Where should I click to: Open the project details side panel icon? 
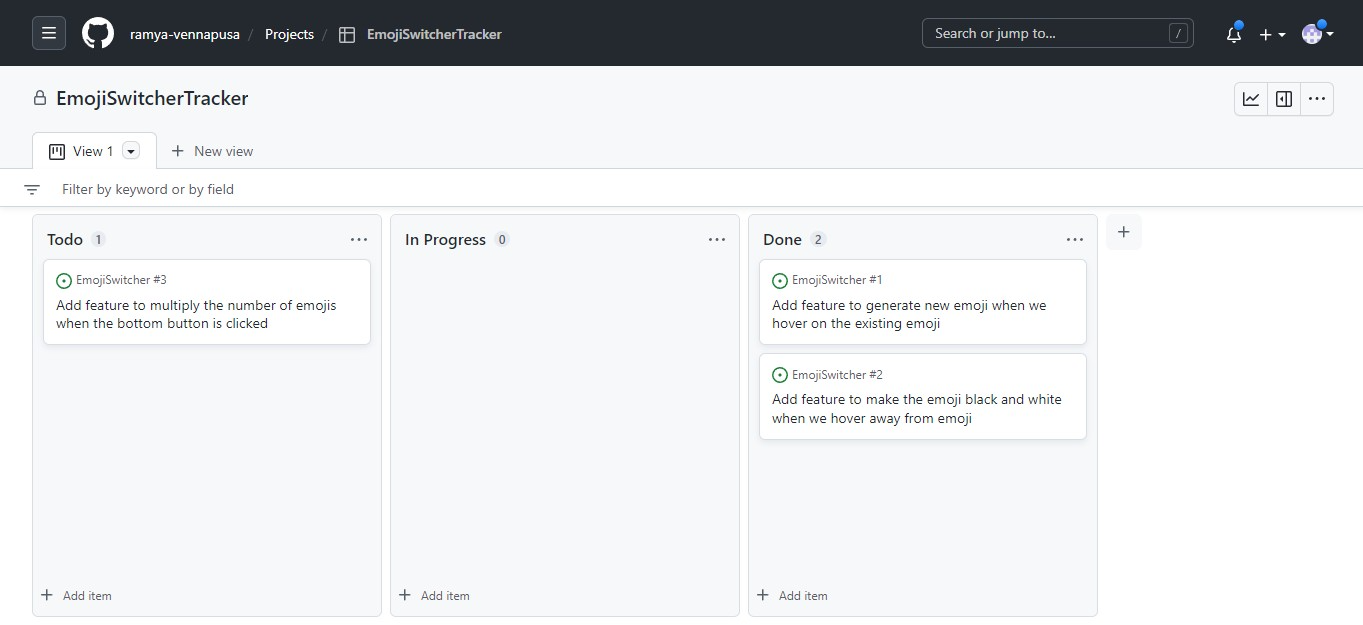pos(1284,99)
